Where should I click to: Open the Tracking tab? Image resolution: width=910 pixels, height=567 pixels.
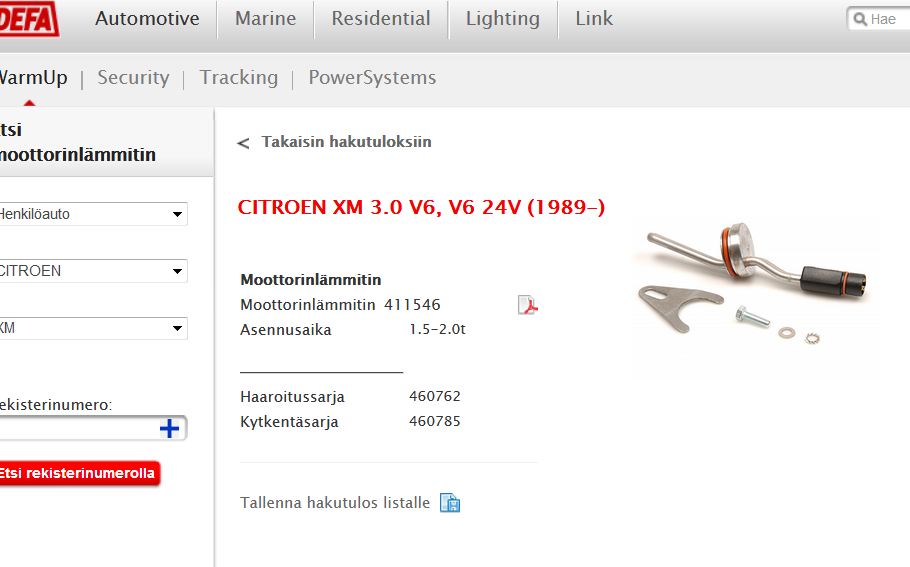239,78
